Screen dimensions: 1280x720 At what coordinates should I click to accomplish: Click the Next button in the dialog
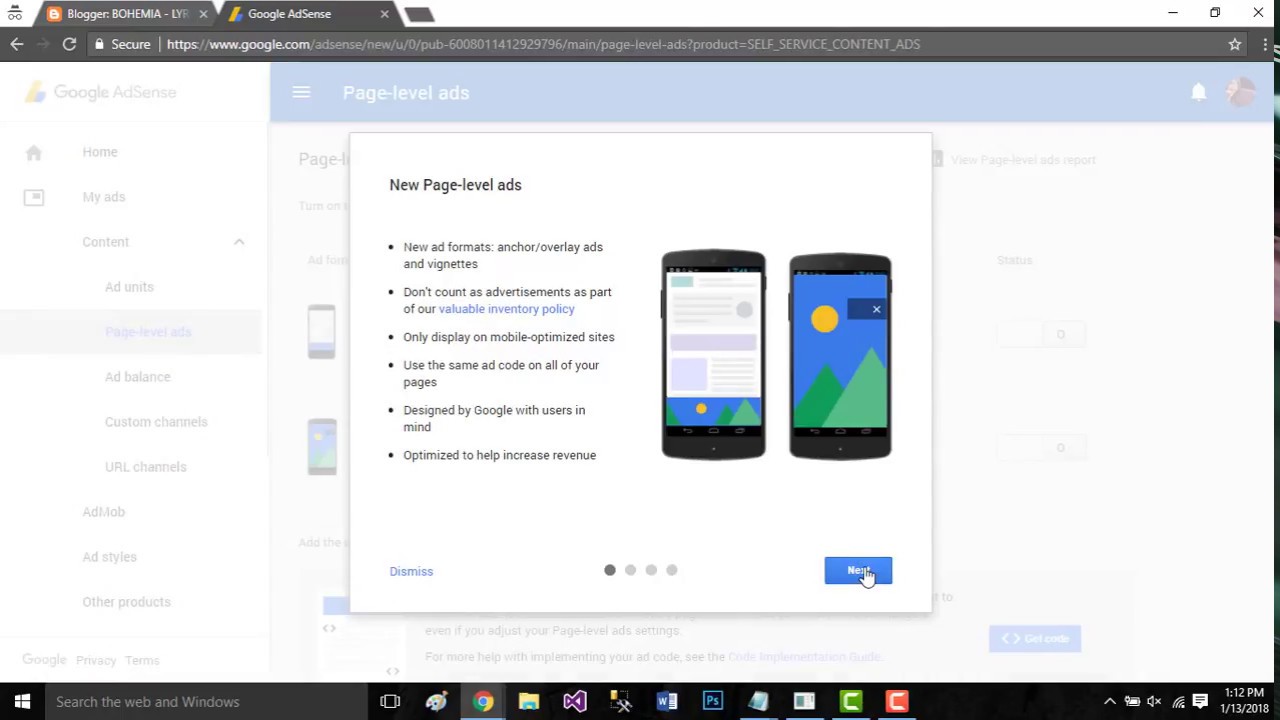click(x=858, y=571)
